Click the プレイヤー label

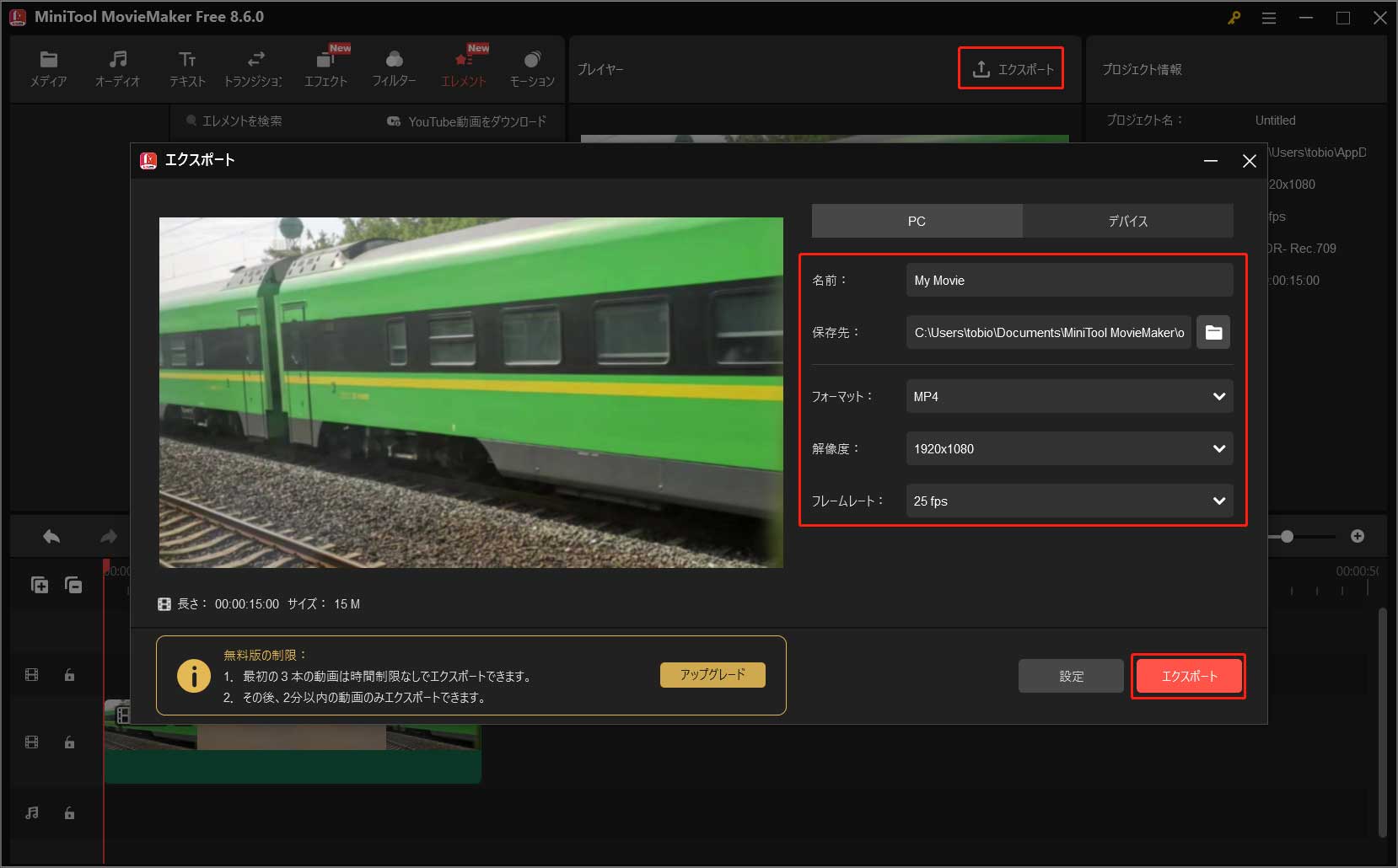tap(600, 69)
